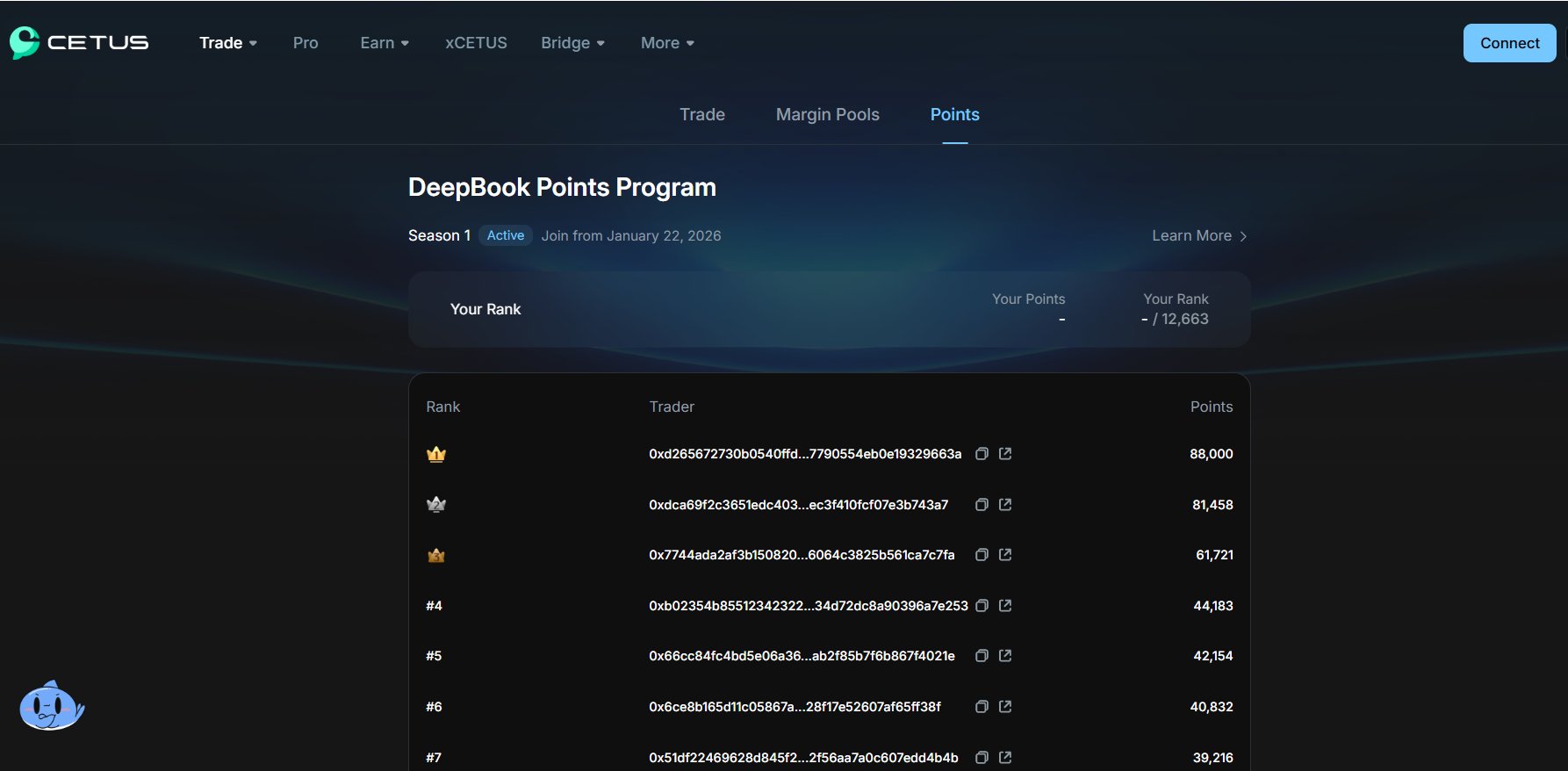Open the blue mascot chat assistant
Viewport: 1568px width, 771px height.
51,707
